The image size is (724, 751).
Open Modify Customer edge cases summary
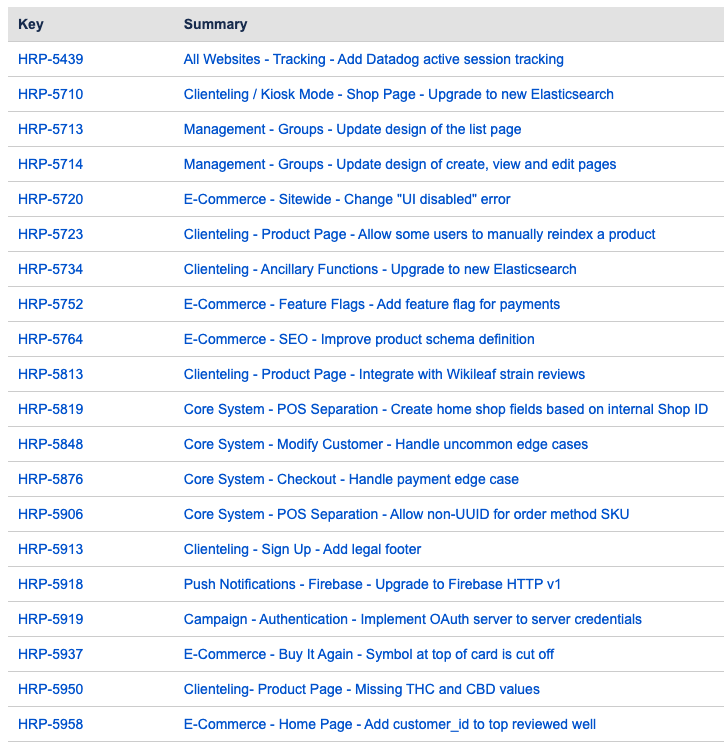385,444
